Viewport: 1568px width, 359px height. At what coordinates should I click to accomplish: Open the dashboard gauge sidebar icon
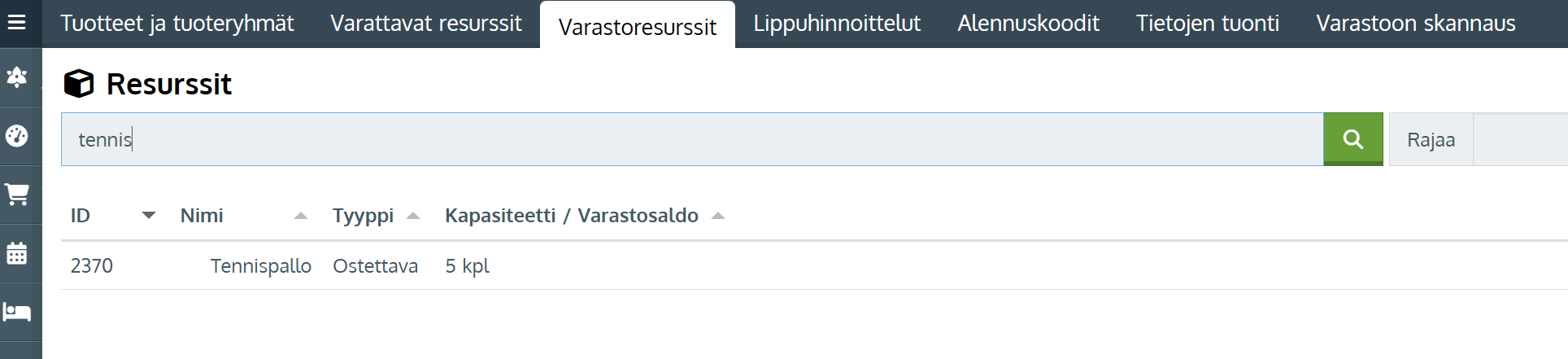pos(17,136)
